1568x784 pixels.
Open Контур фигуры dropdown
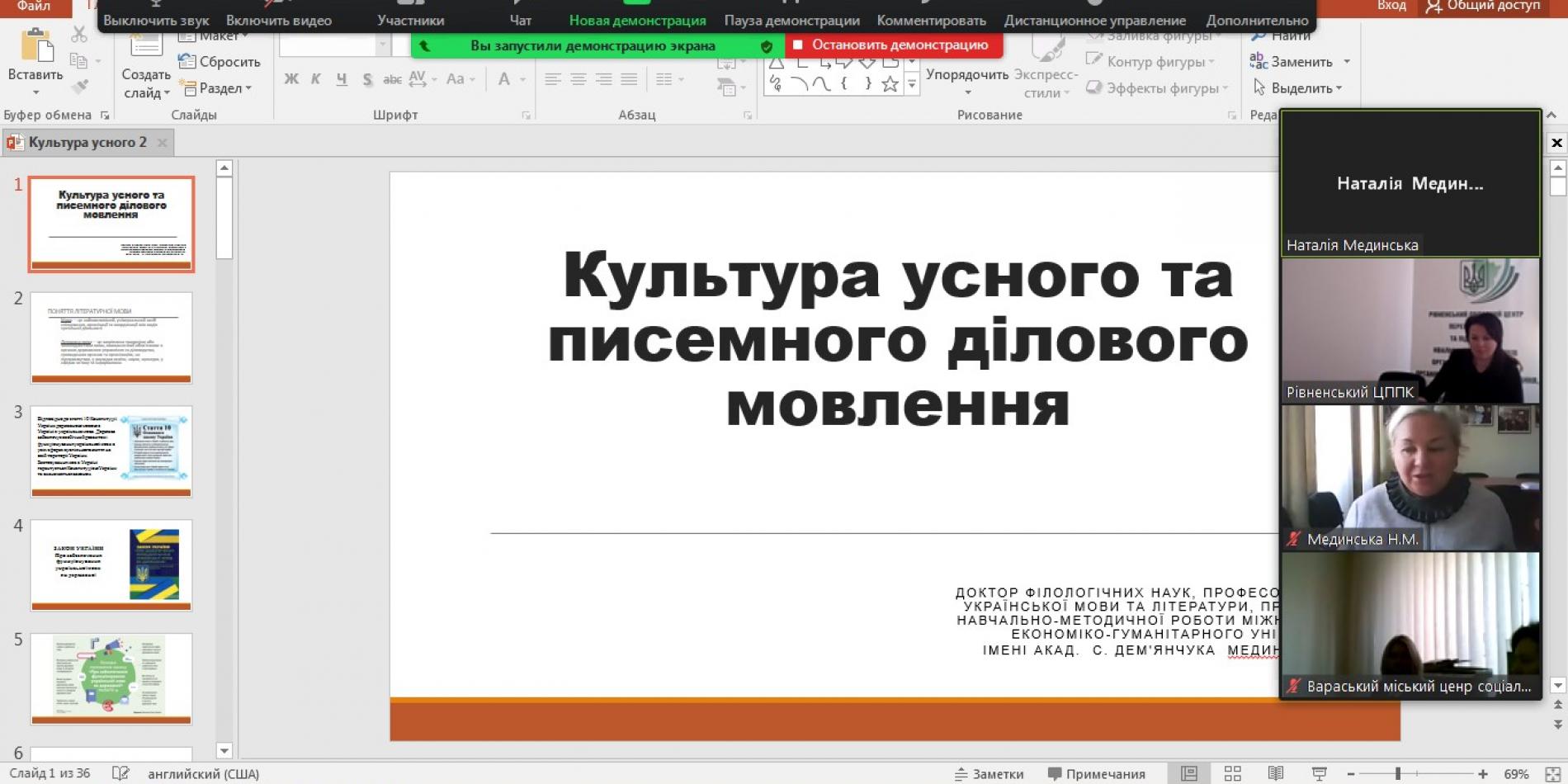(1150, 62)
